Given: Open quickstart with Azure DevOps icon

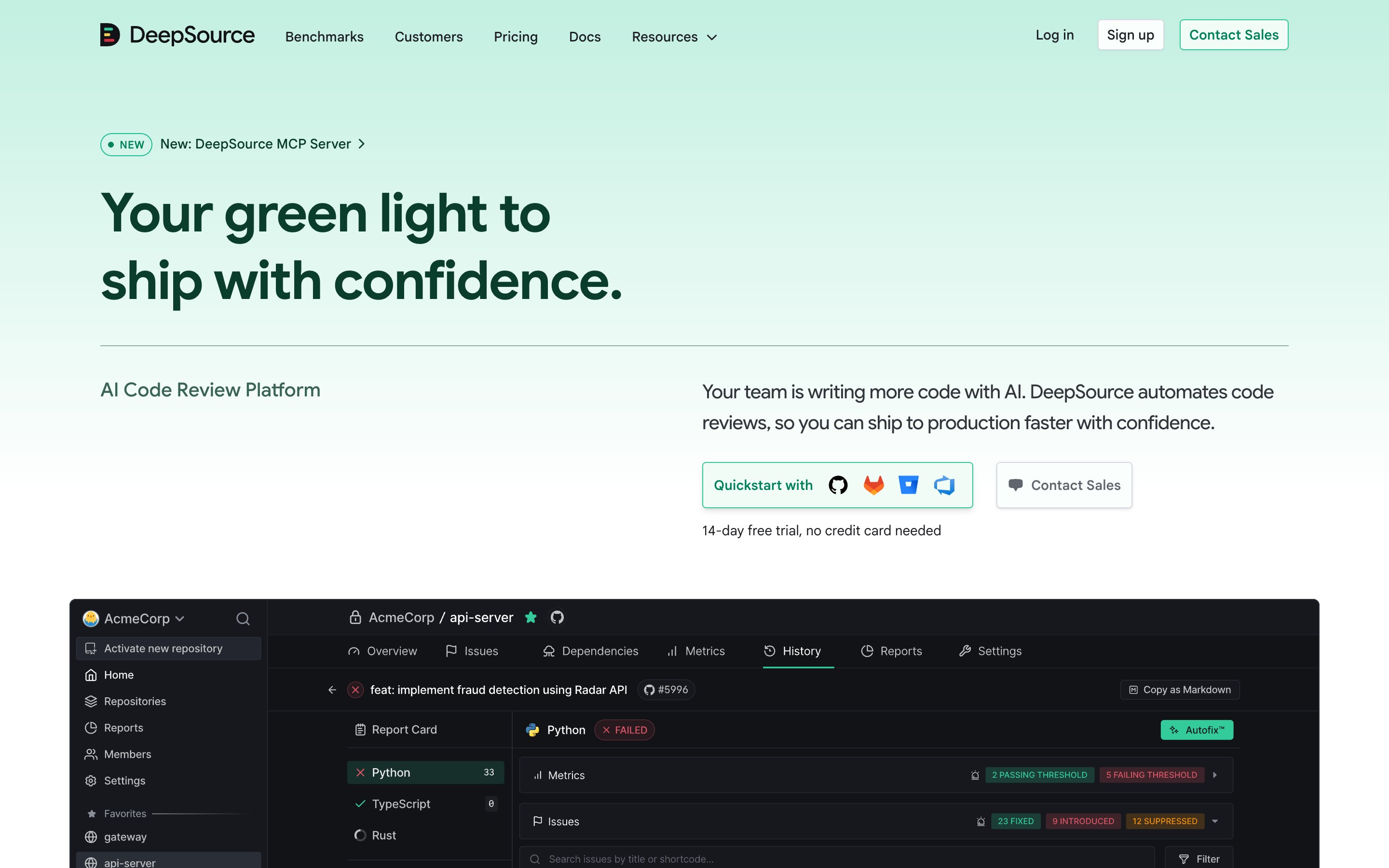Looking at the screenshot, I should click(944, 485).
